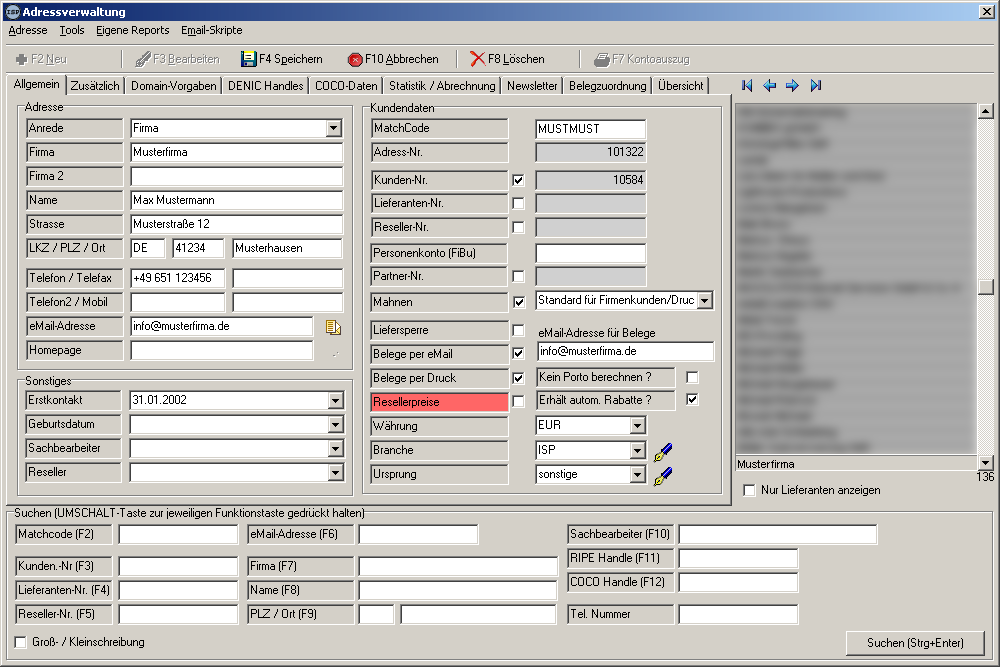Switch to the Domain-Vorgaben tab
This screenshot has width=1000, height=667.
point(173,86)
